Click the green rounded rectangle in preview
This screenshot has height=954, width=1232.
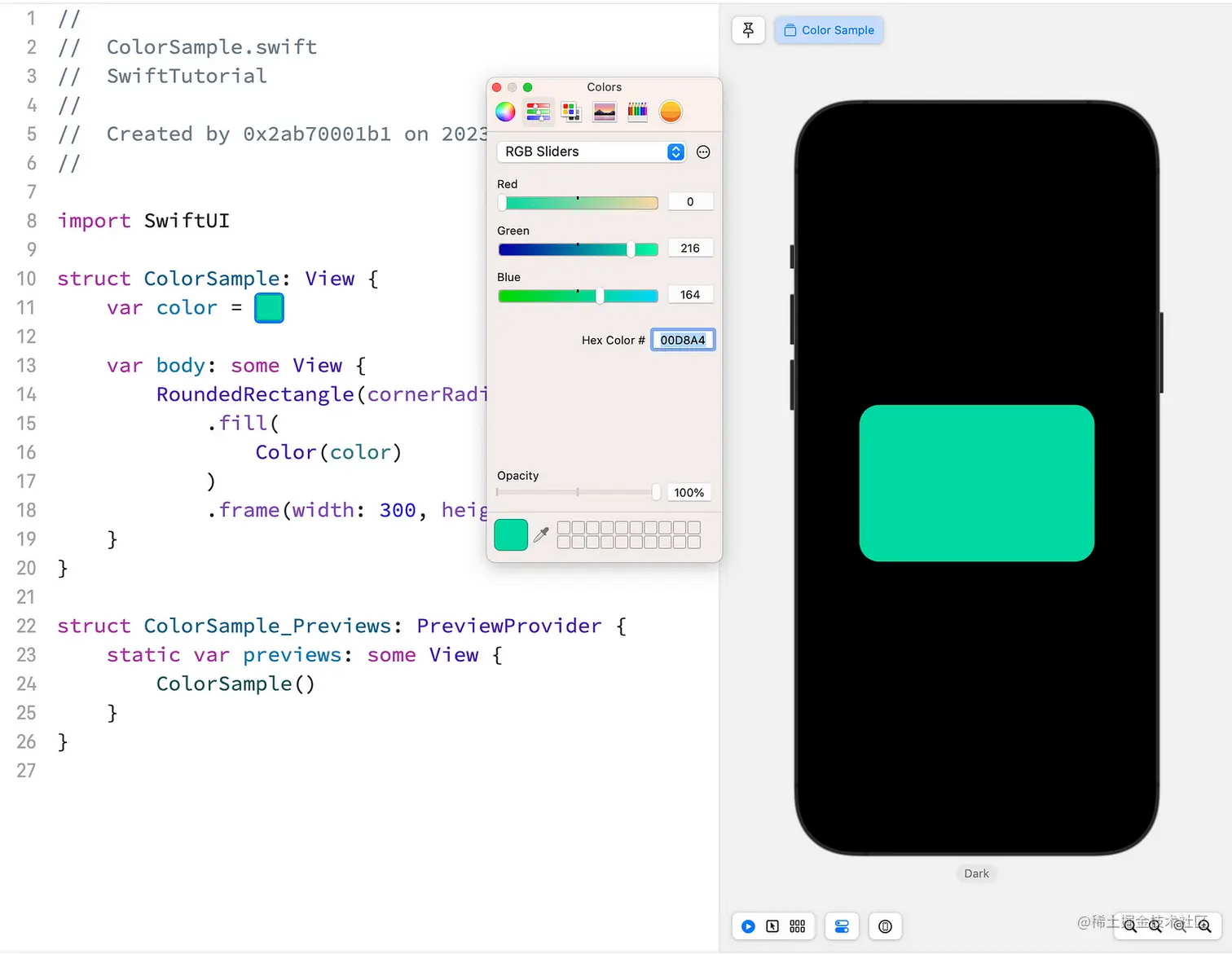pos(977,483)
